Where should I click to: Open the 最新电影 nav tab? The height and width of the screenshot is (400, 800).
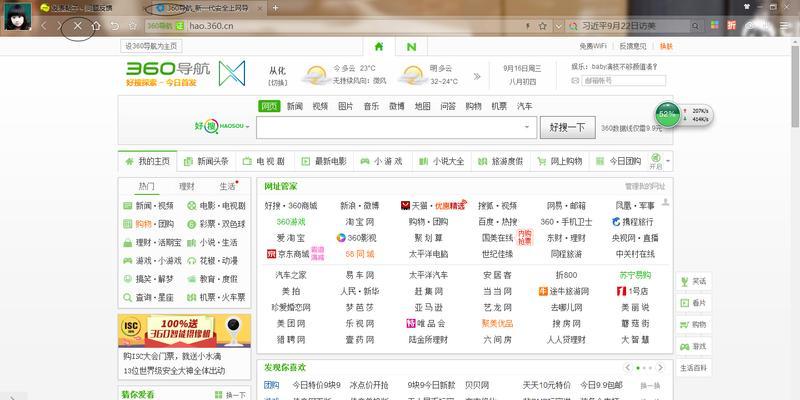tap(324, 161)
